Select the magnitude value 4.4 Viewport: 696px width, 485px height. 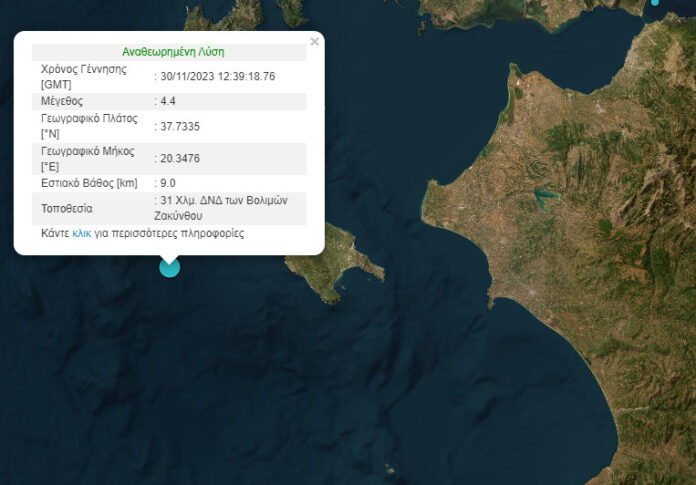point(168,101)
